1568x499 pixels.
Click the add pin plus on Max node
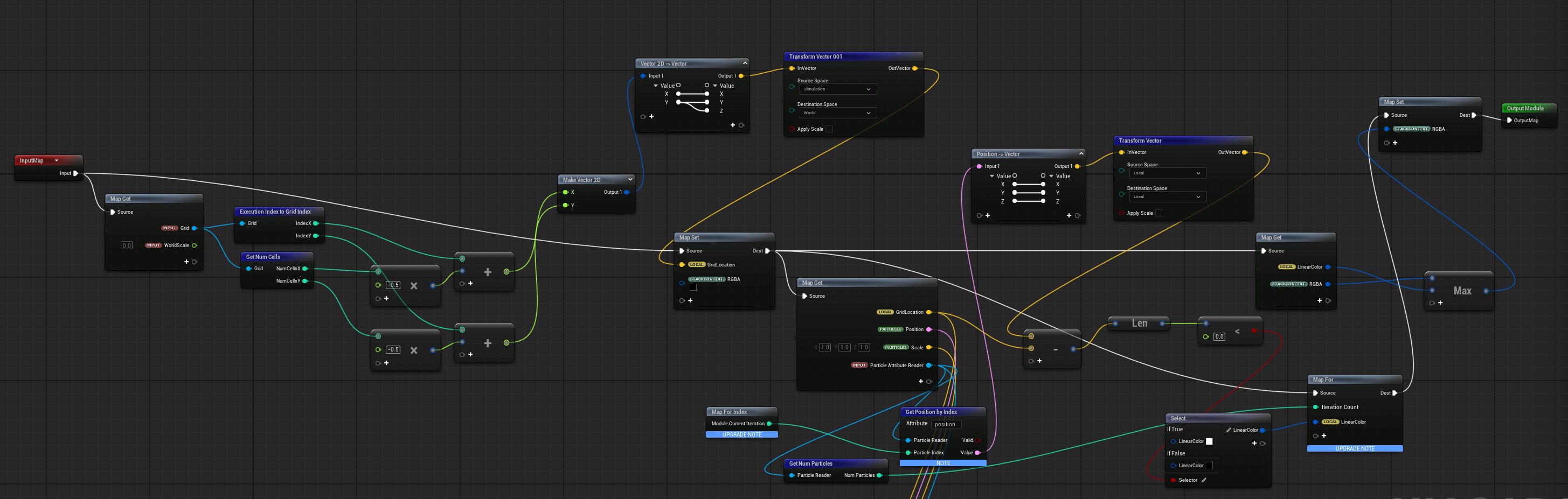[x=1440, y=303]
